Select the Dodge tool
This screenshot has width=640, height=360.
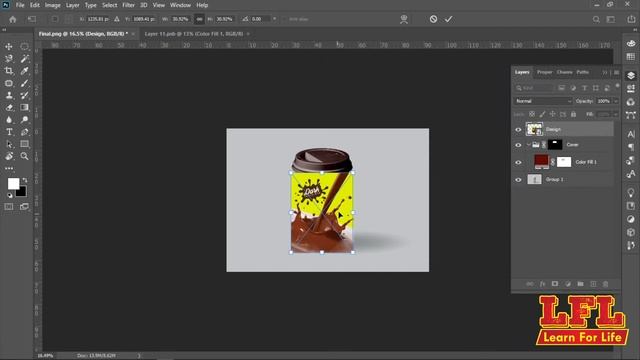(24, 120)
